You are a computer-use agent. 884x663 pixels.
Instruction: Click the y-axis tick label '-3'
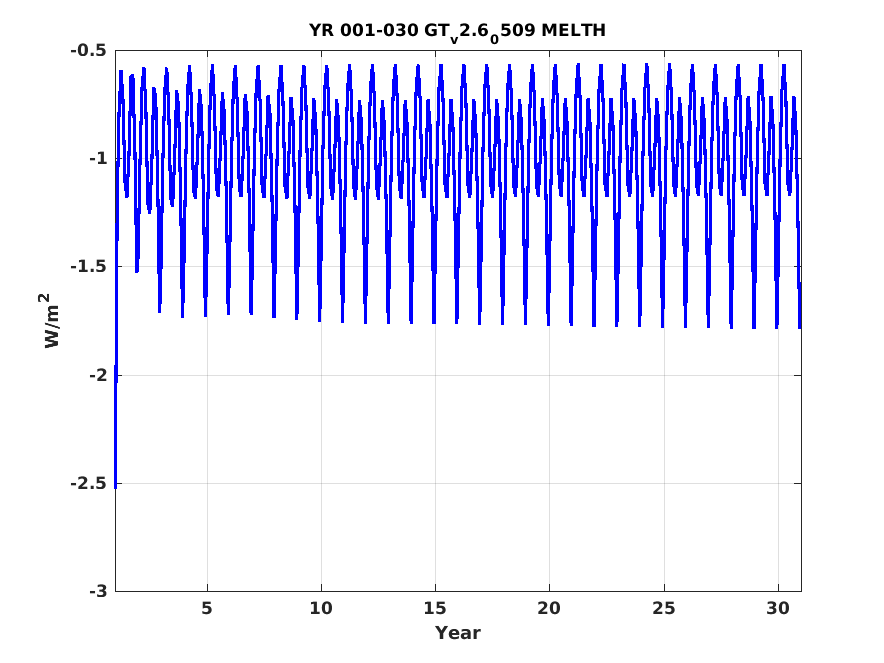(x=98, y=591)
